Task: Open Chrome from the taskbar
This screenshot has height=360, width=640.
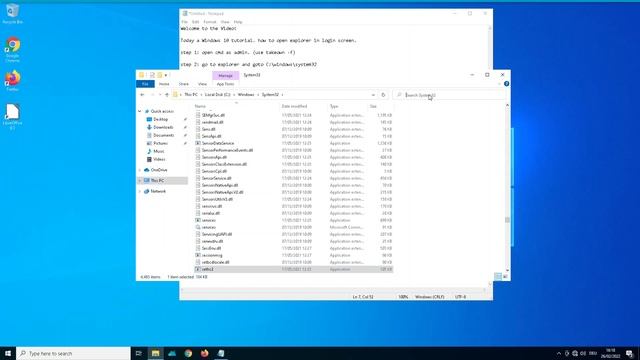Action: coord(188,353)
